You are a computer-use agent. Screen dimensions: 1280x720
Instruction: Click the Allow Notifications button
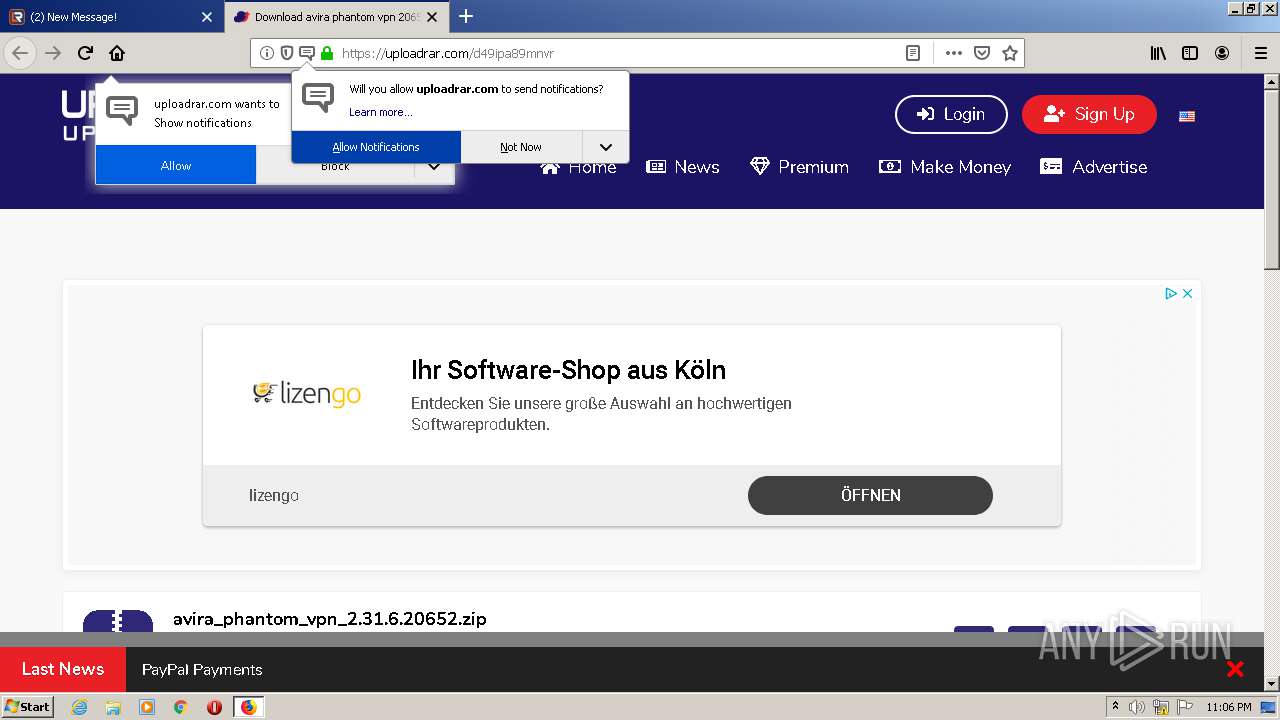376,147
